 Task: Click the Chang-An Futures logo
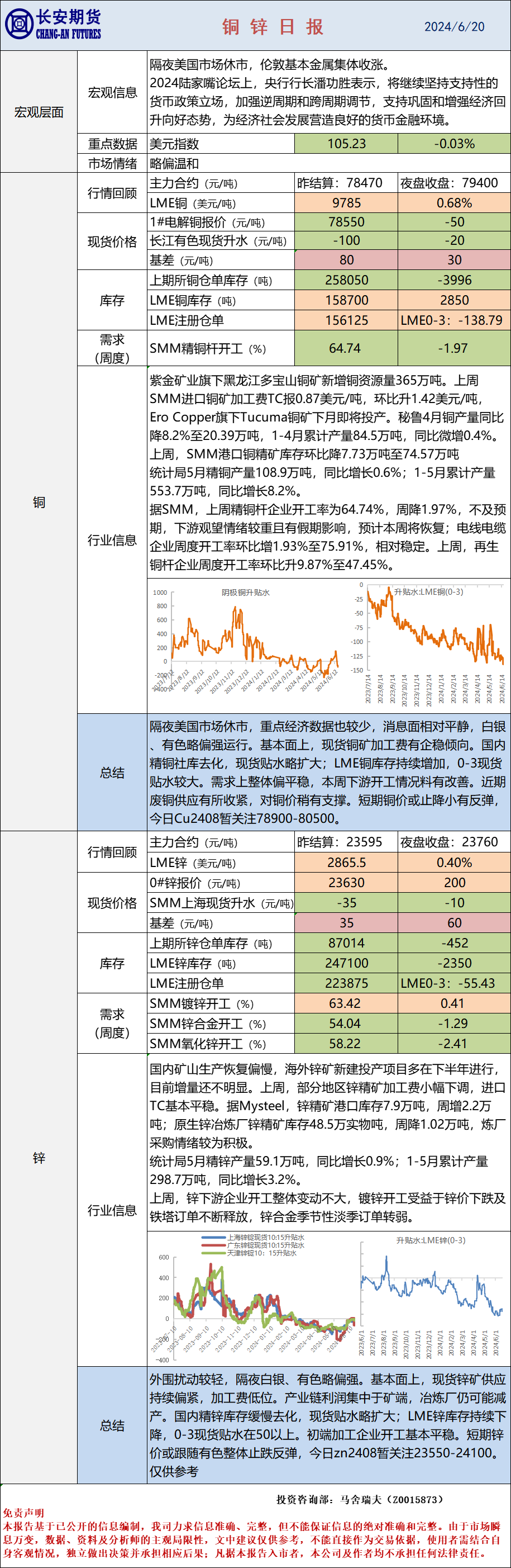pyautogui.click(x=53, y=25)
